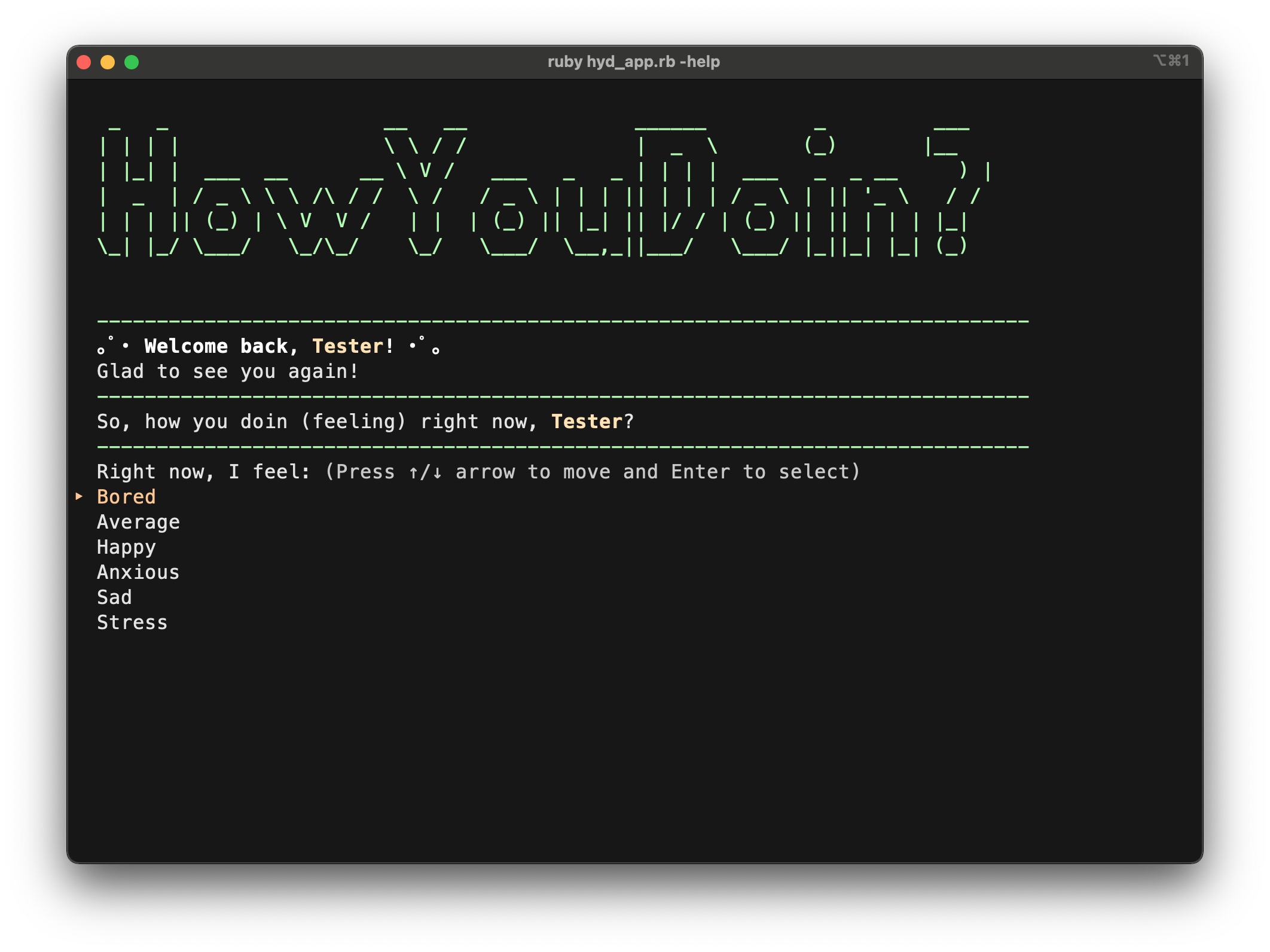Screen dimensions: 1270x952
Task: Pick the Stress mood option
Action: click(x=132, y=623)
